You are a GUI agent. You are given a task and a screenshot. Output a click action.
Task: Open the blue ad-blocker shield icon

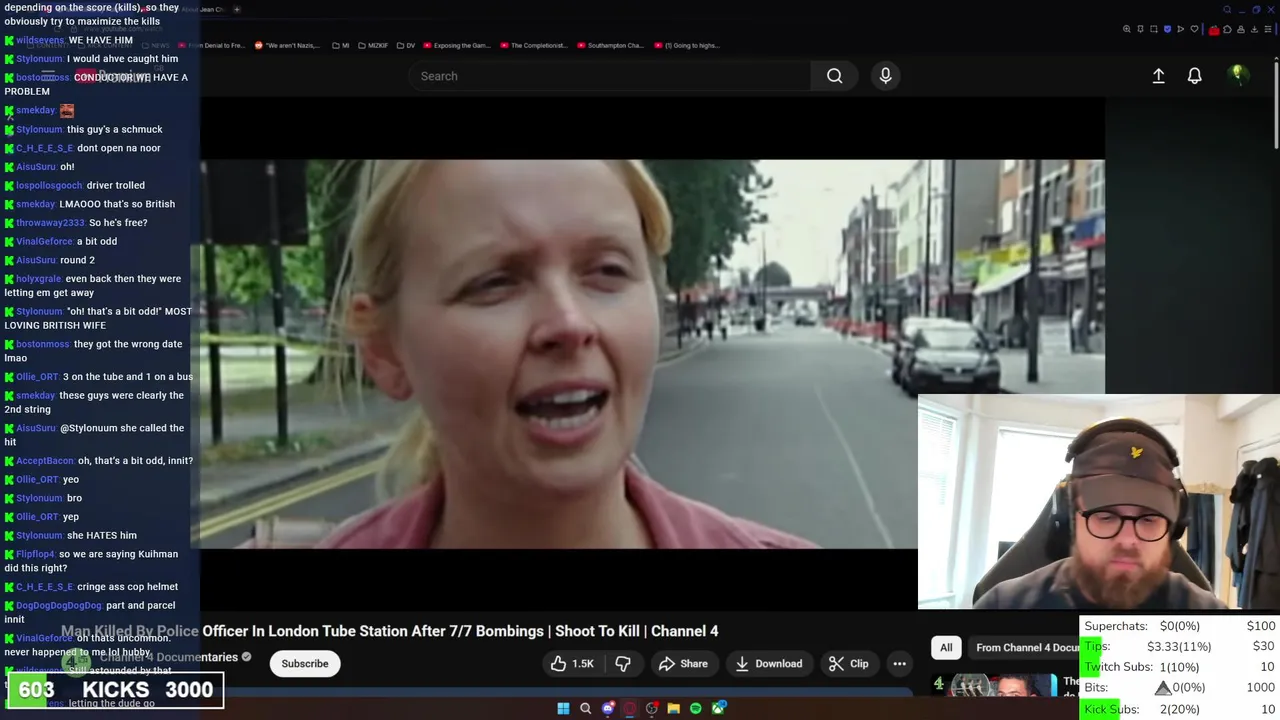click(x=1167, y=29)
